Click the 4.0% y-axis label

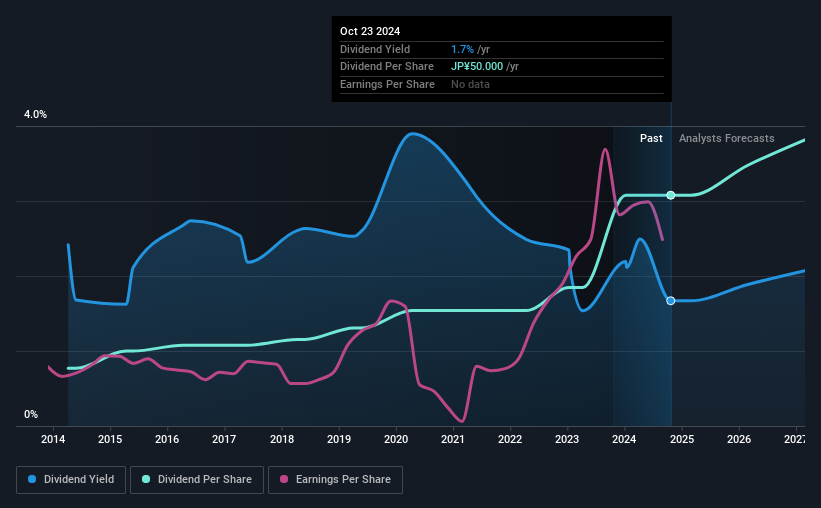click(35, 114)
